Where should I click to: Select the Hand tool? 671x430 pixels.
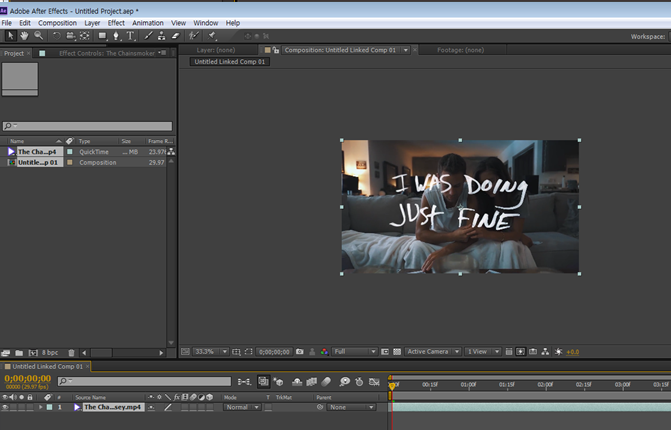point(24,36)
